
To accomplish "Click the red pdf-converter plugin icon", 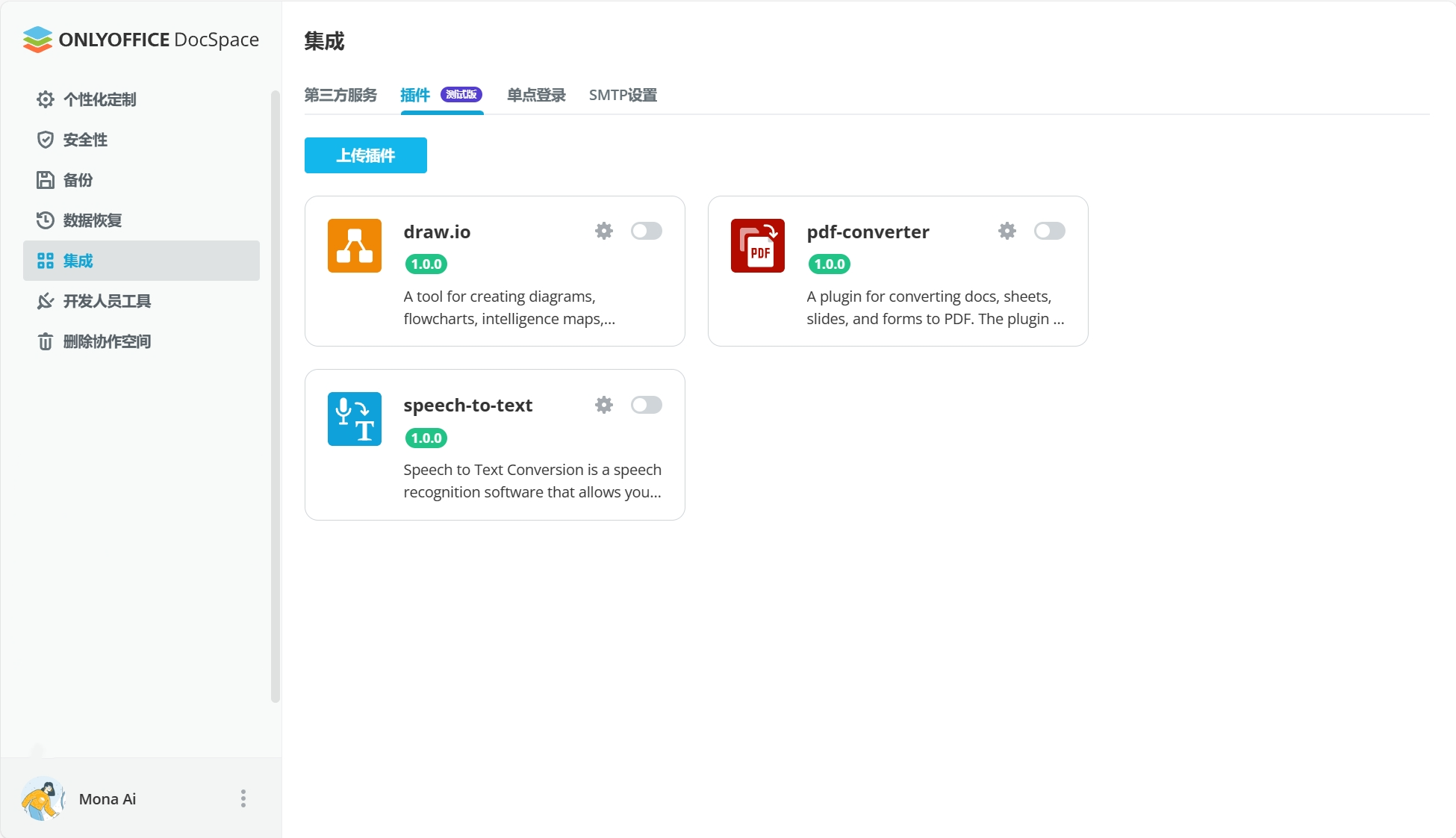I will [758, 246].
